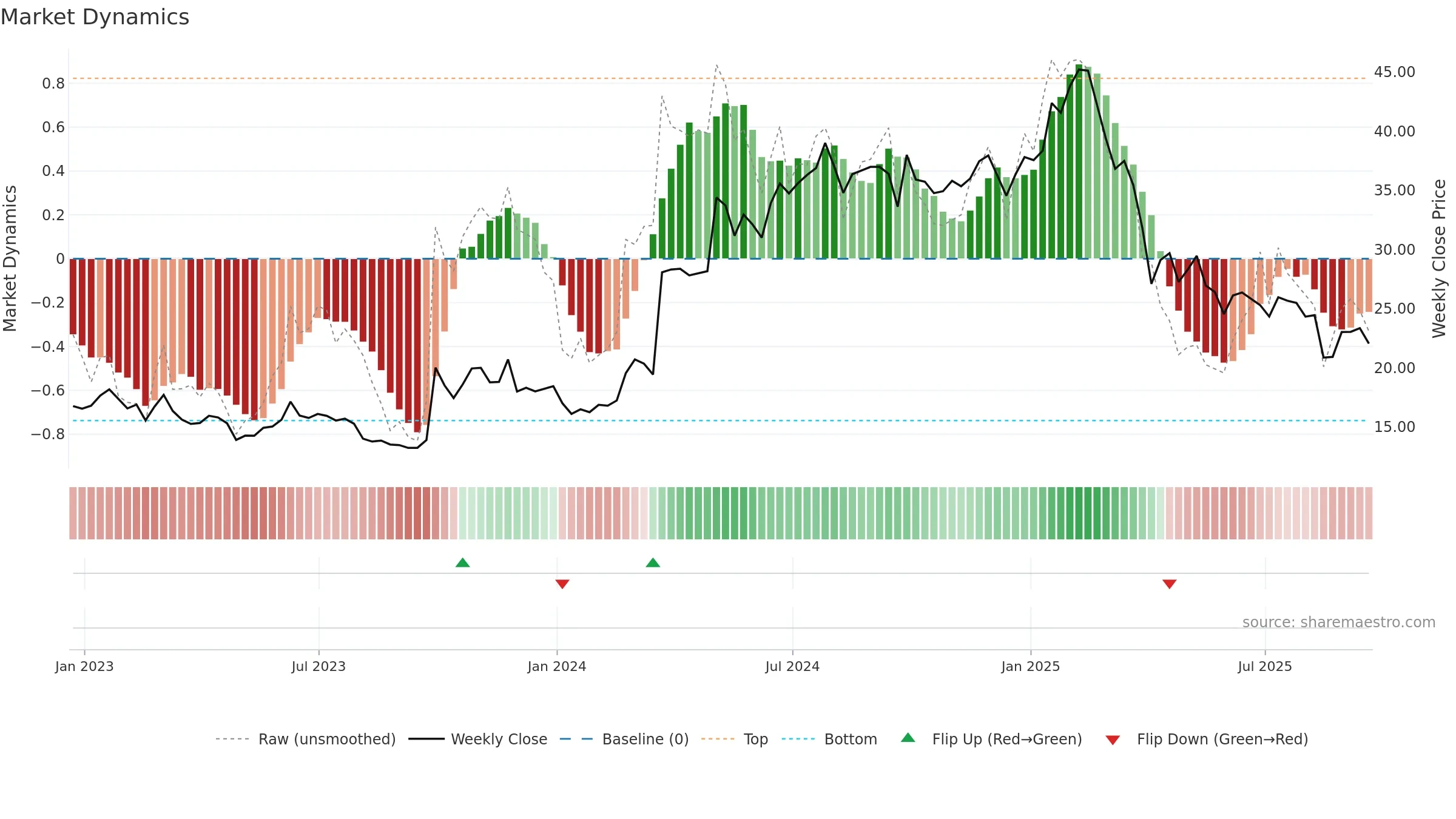Toggle Flip Down (Green→Red) legend entry
Screen dimensions: 1456x819
1207,739
